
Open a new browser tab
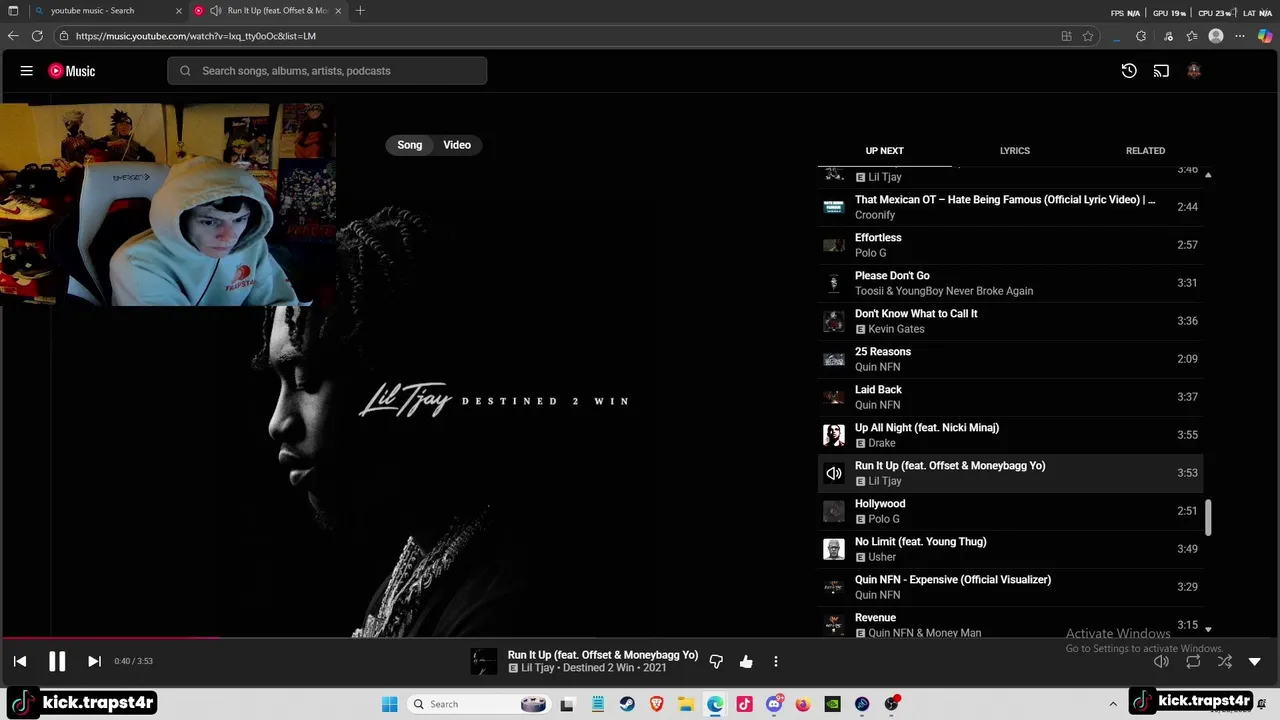click(x=360, y=11)
